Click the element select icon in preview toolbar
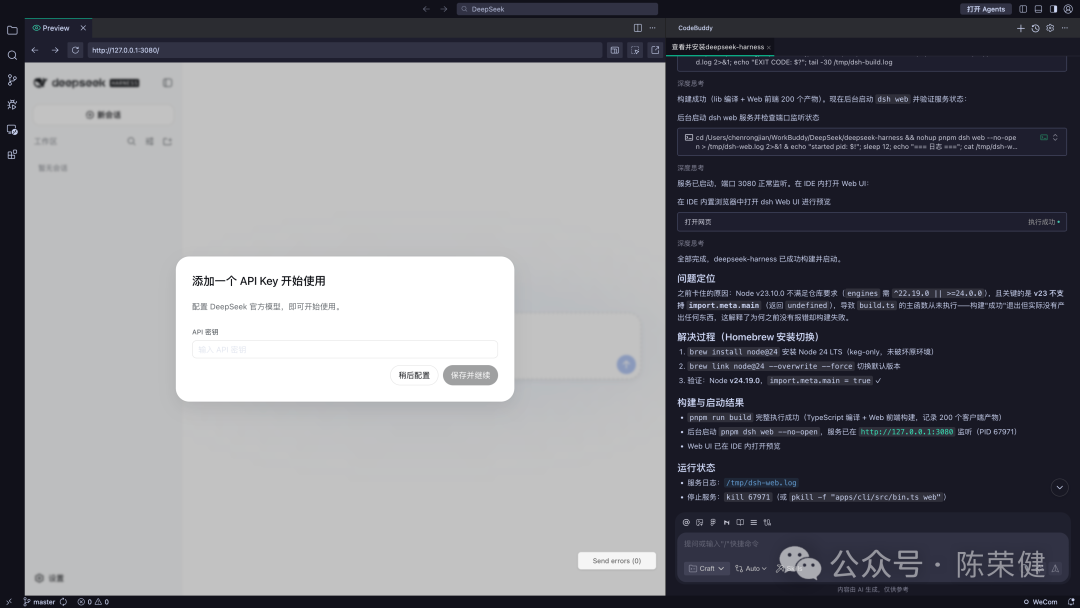 (x=635, y=50)
